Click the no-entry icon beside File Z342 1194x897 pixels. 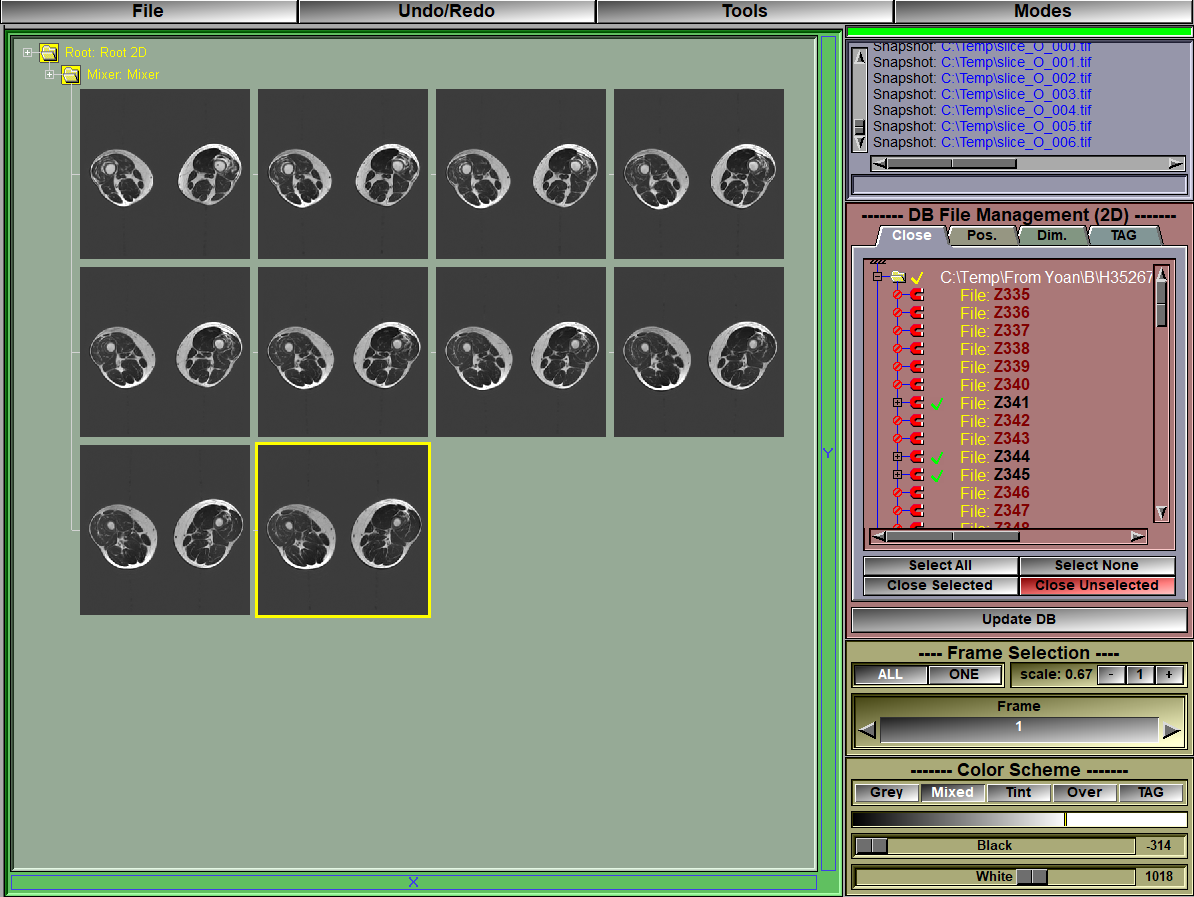tap(898, 421)
